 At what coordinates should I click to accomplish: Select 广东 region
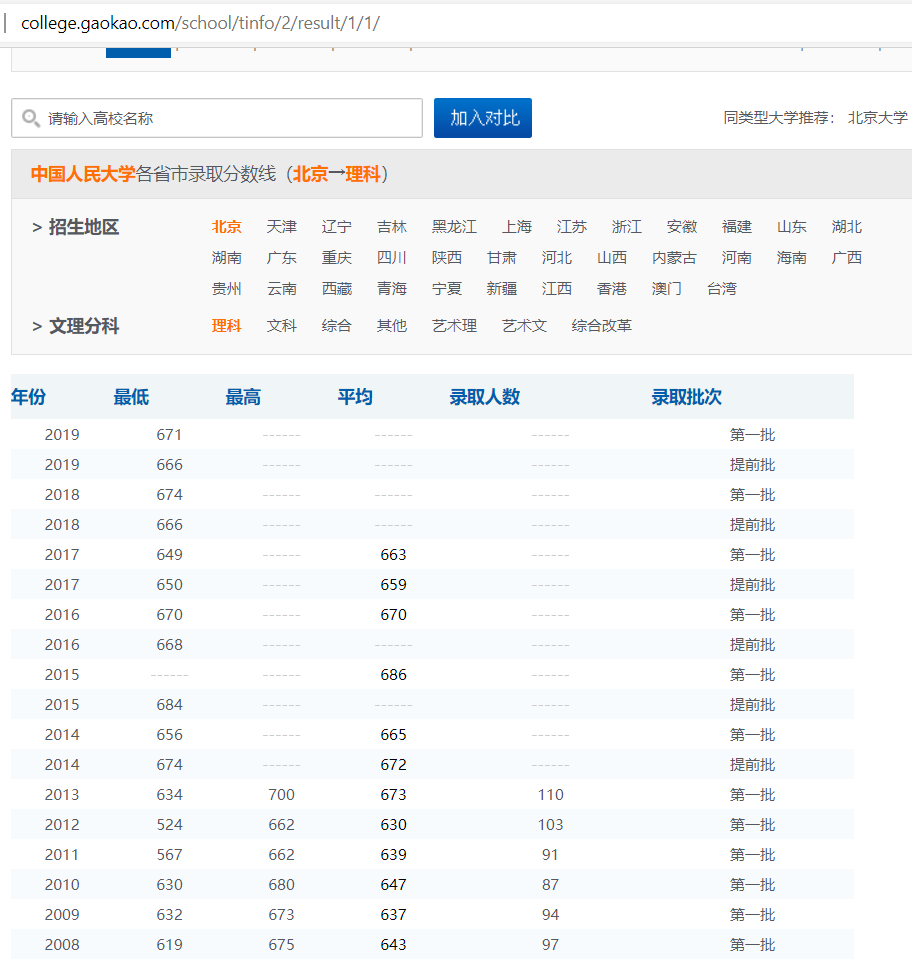click(282, 258)
